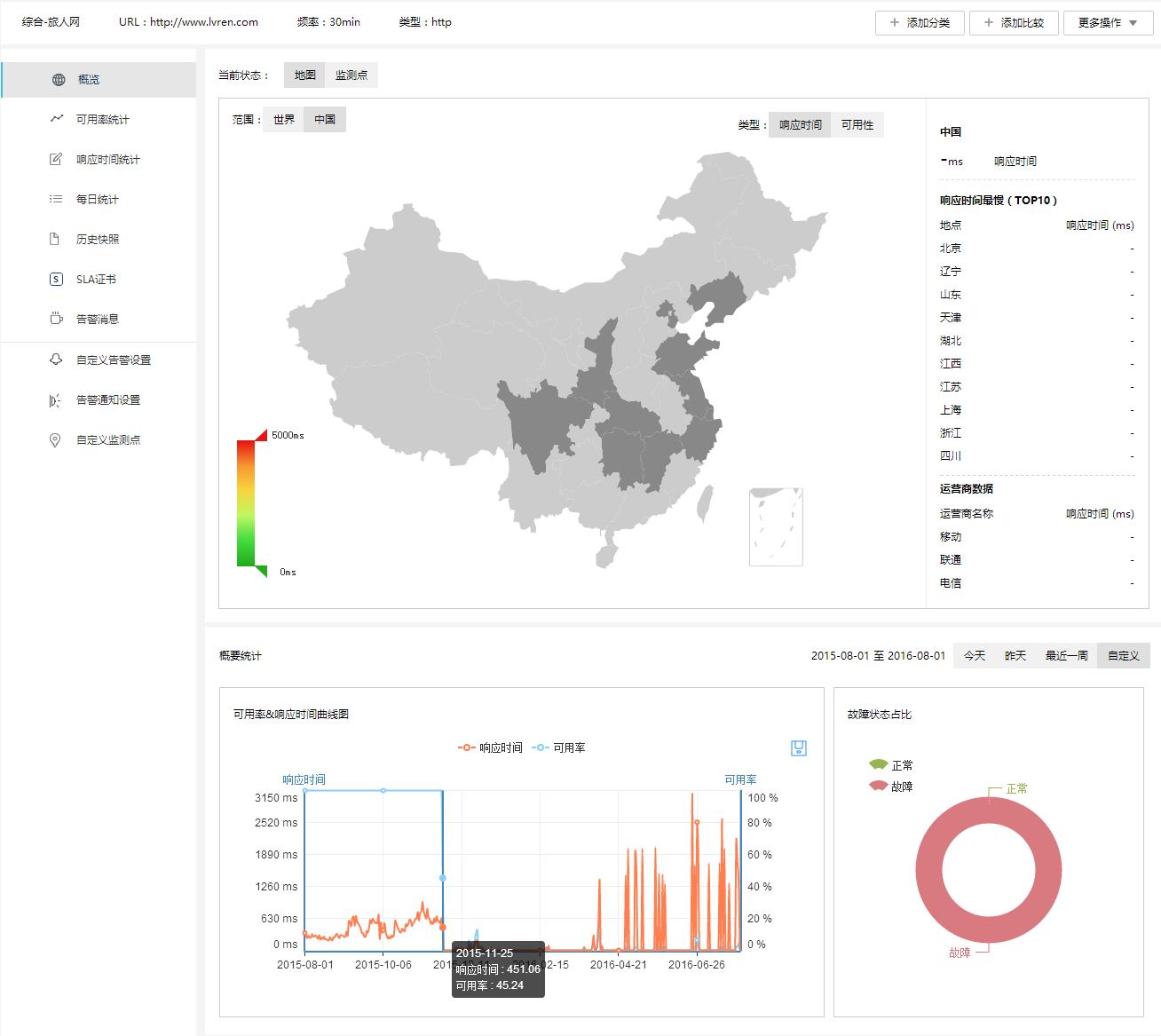Click the 5000ms top handle of color scale
Screen dimensions: 1161x1036
261,435
